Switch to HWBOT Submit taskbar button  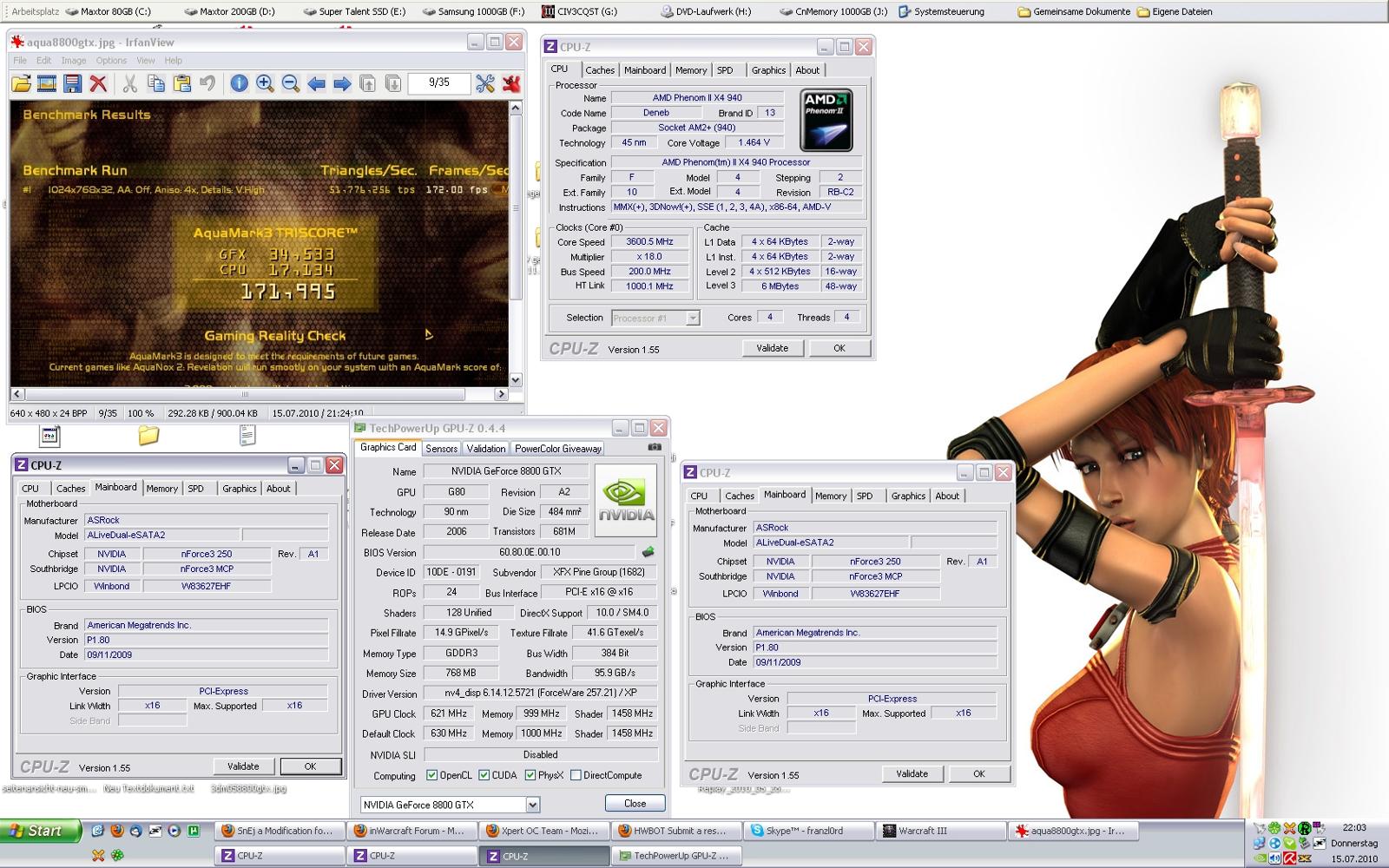[677, 831]
